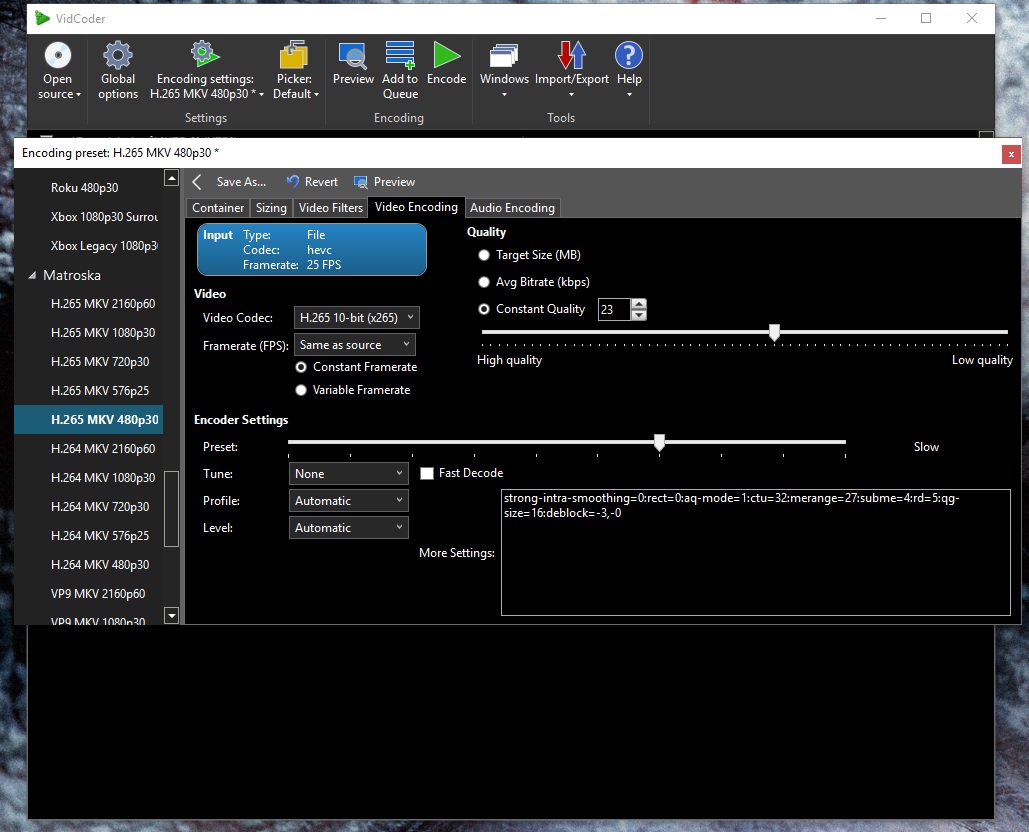Expand the Picker Default dropdown arrow

pos(316,95)
